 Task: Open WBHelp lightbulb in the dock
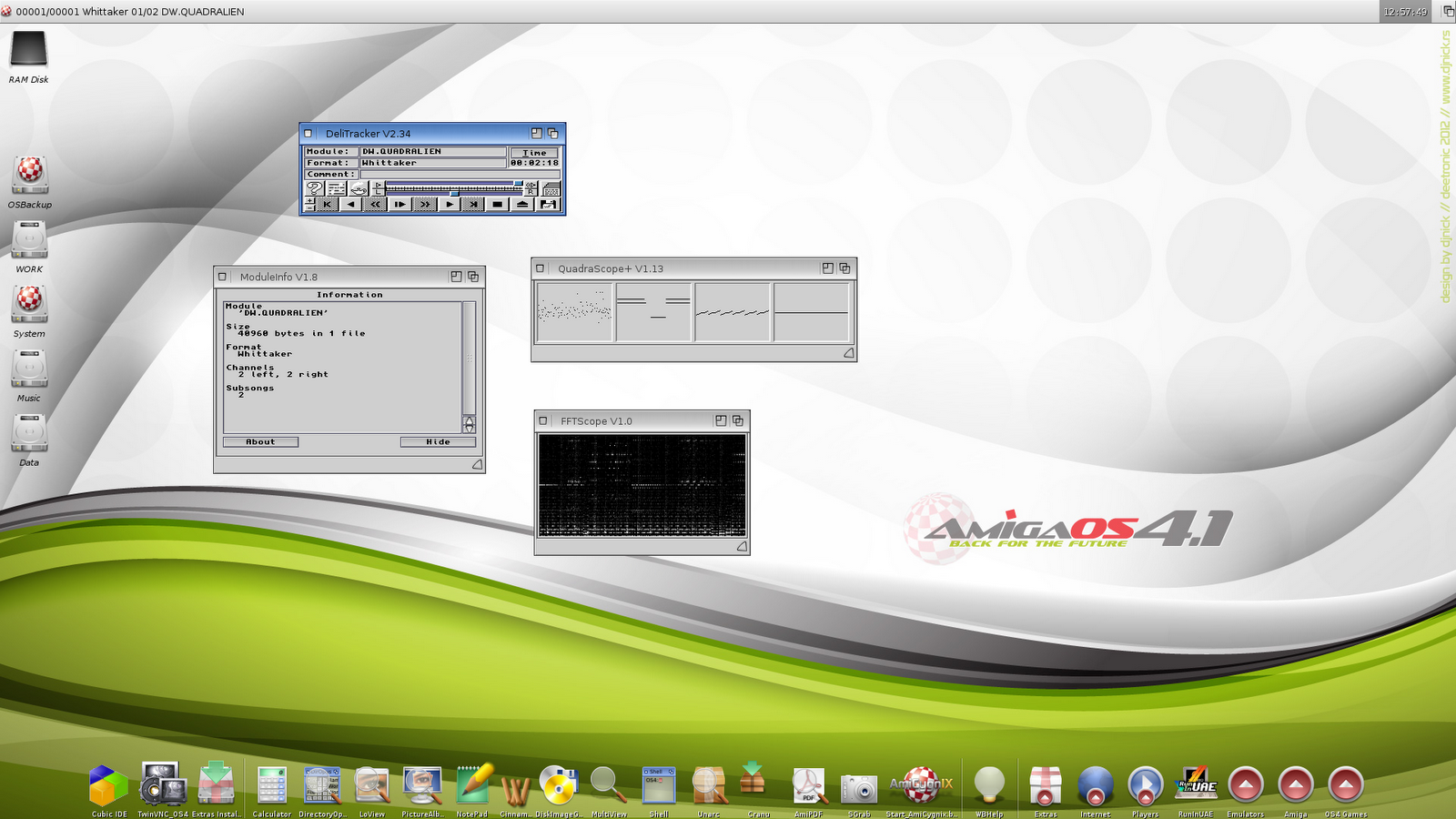[x=989, y=784]
